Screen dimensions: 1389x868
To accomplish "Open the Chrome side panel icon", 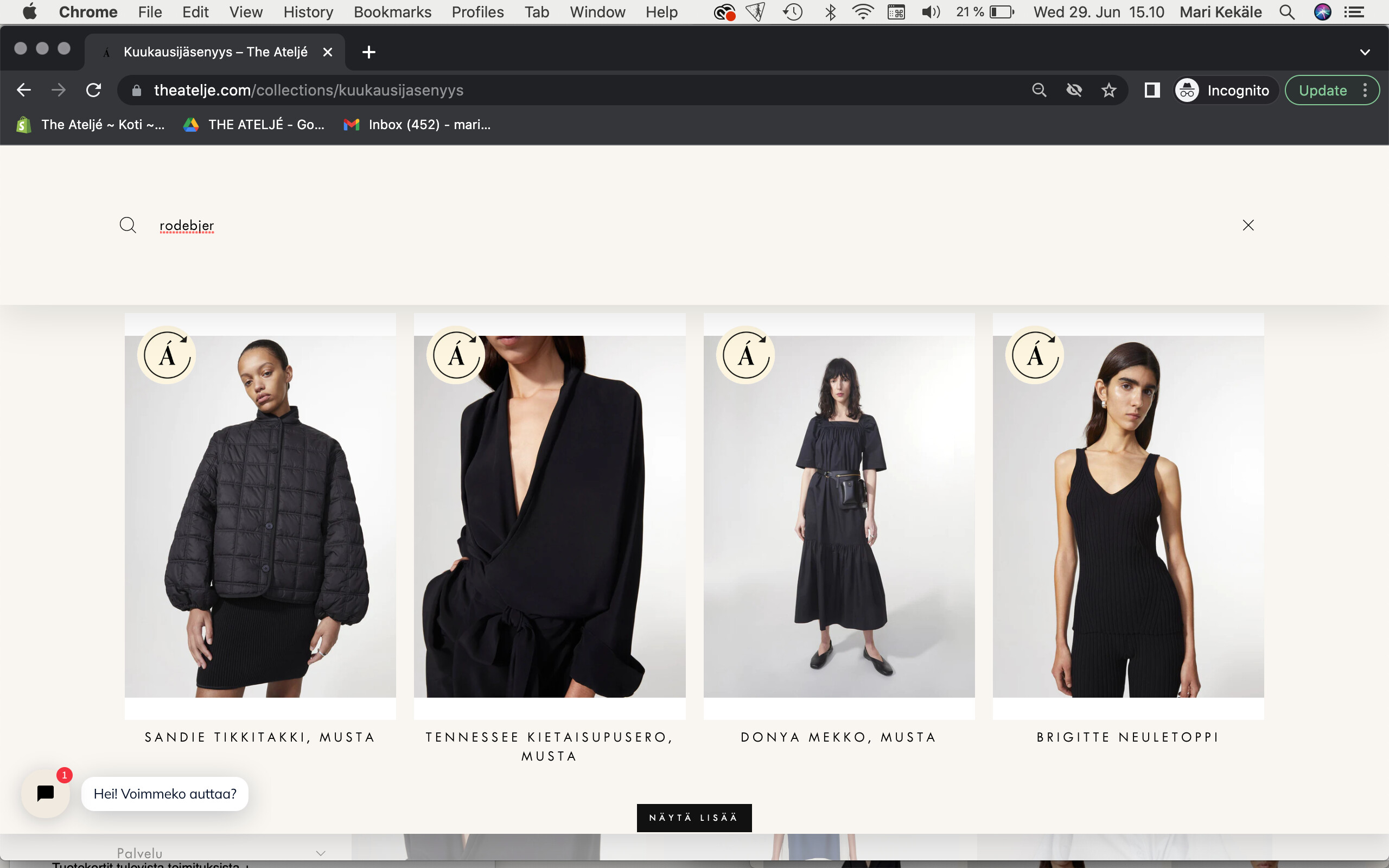I will coord(1151,90).
